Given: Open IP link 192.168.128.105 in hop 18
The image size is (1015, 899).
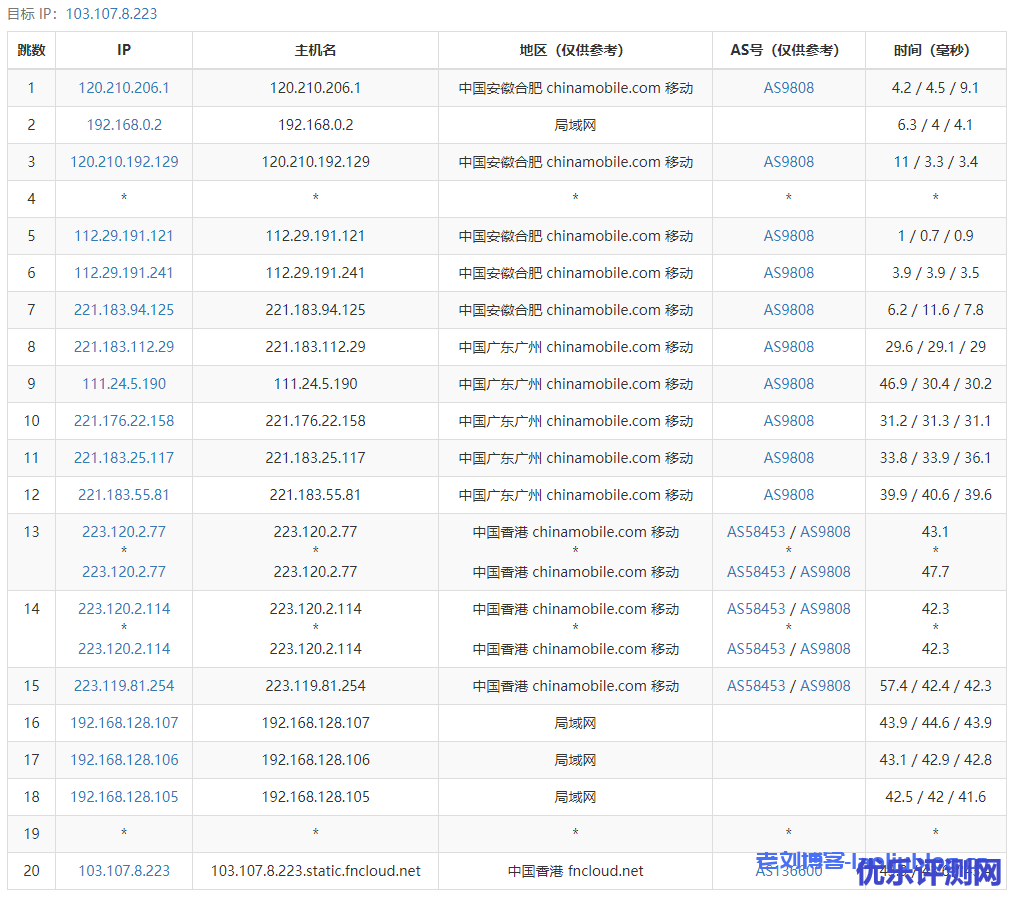Looking at the screenshot, I should click(x=124, y=797).
